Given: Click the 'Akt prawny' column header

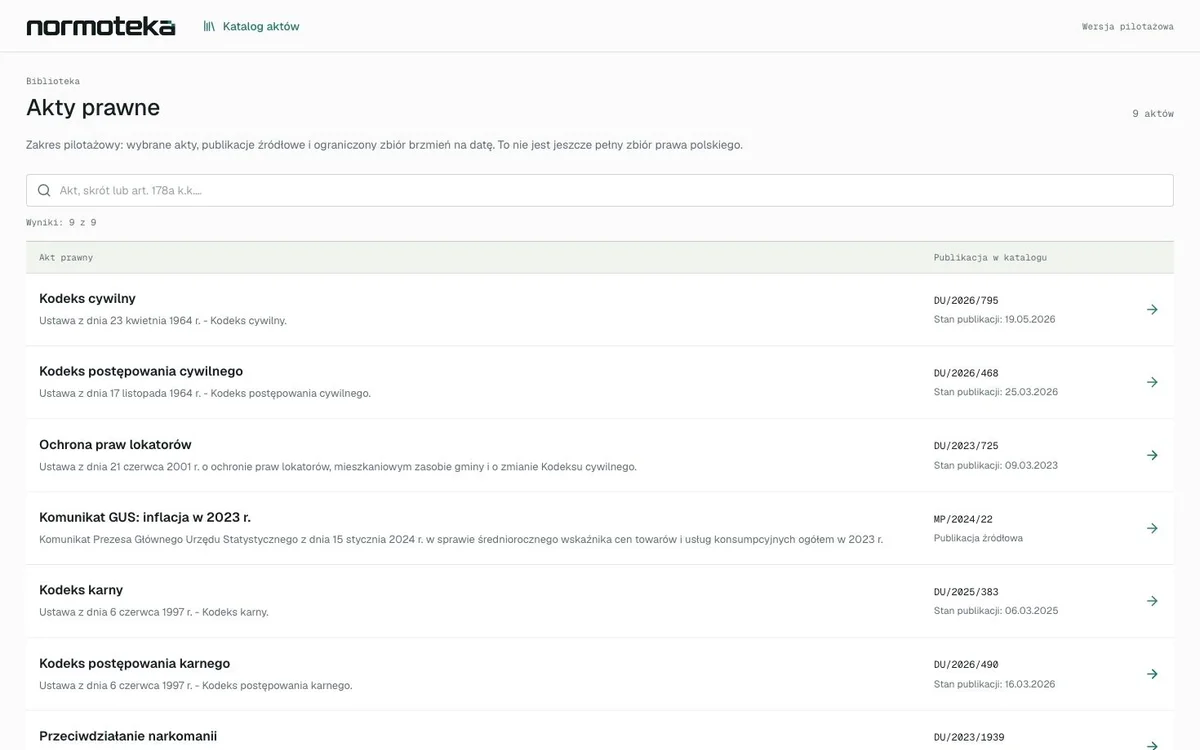Looking at the screenshot, I should click(x=66, y=257).
